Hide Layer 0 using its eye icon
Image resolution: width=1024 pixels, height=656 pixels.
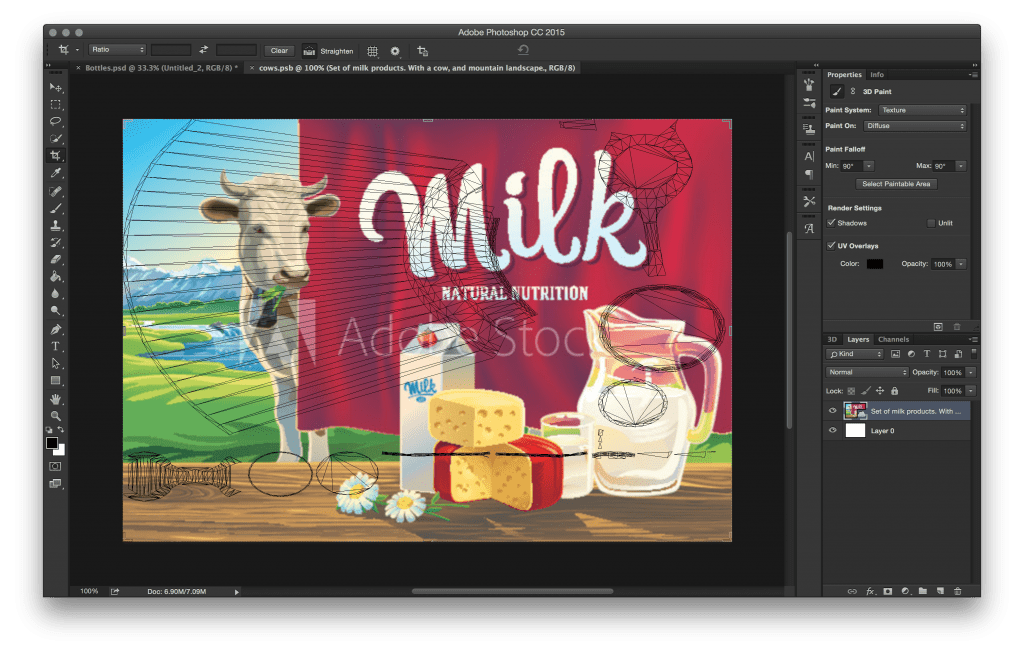[x=832, y=430]
